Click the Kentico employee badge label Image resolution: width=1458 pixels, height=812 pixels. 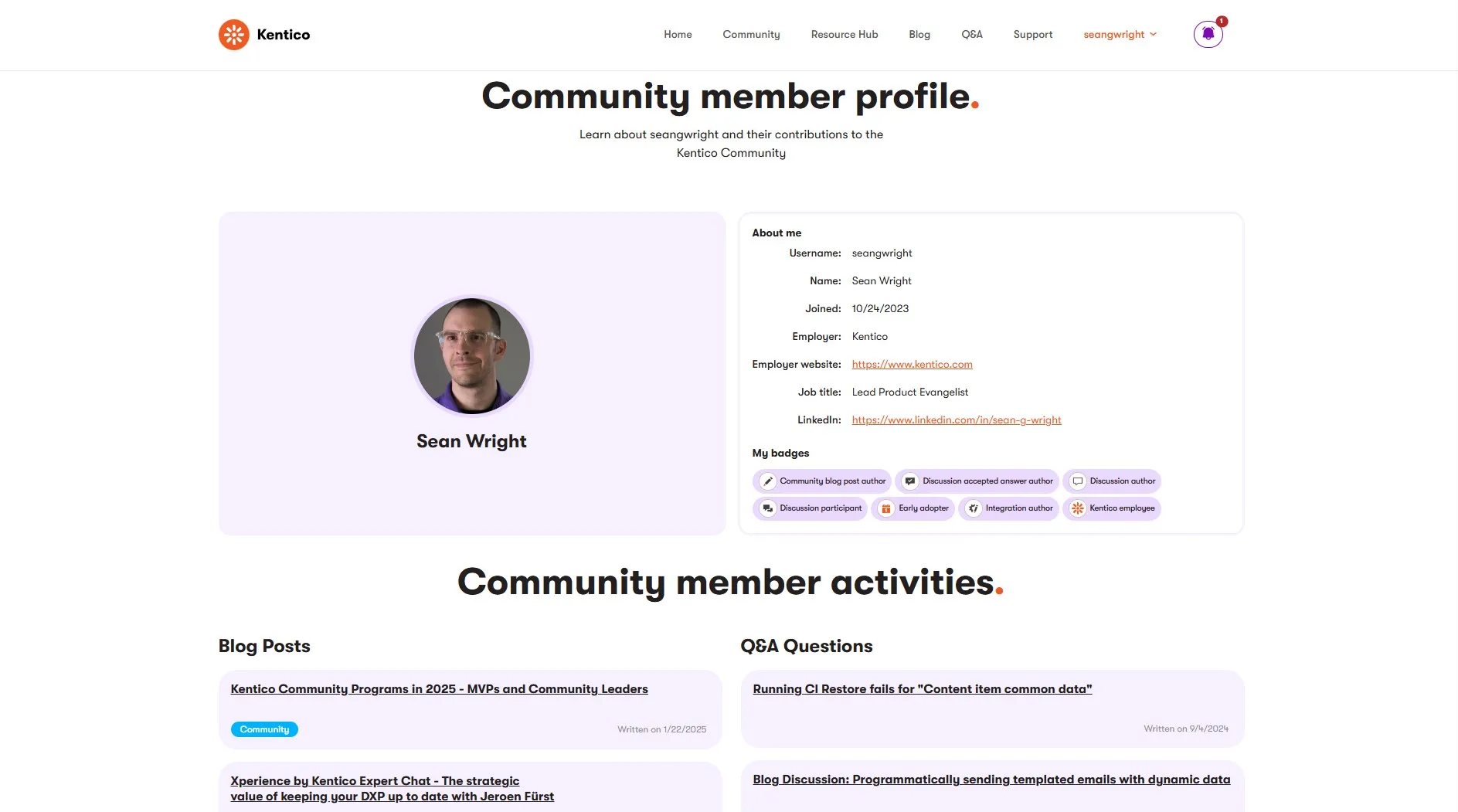1122,508
